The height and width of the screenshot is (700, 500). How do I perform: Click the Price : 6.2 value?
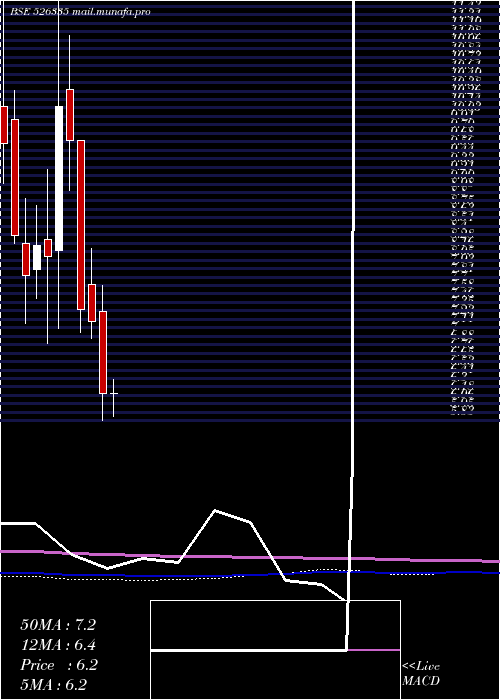pyautogui.click(x=58, y=665)
